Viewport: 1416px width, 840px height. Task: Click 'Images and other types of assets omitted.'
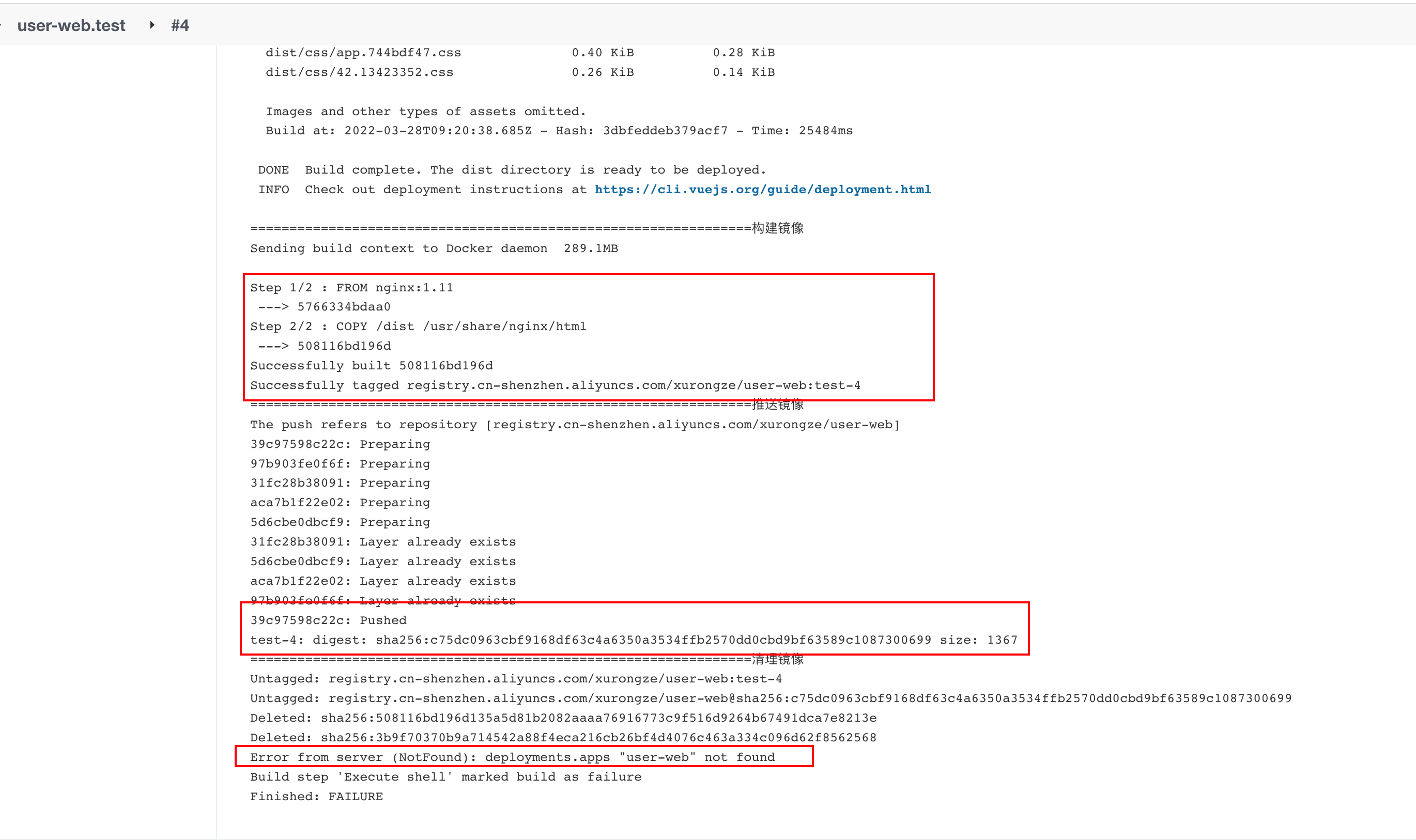pyautogui.click(x=426, y=112)
